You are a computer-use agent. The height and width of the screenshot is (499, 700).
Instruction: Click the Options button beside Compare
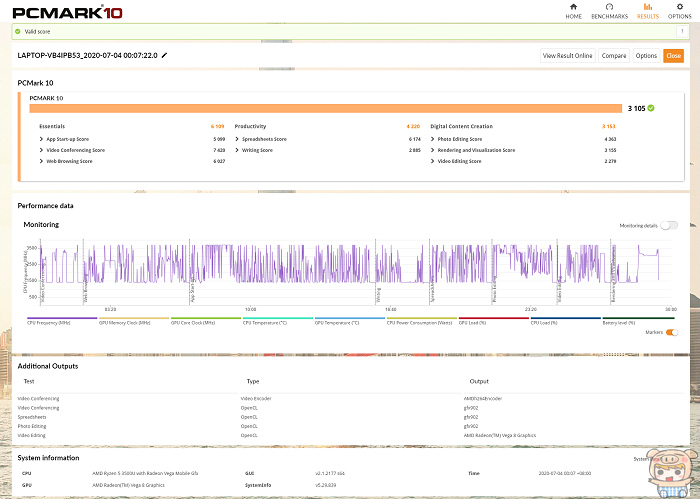point(646,56)
